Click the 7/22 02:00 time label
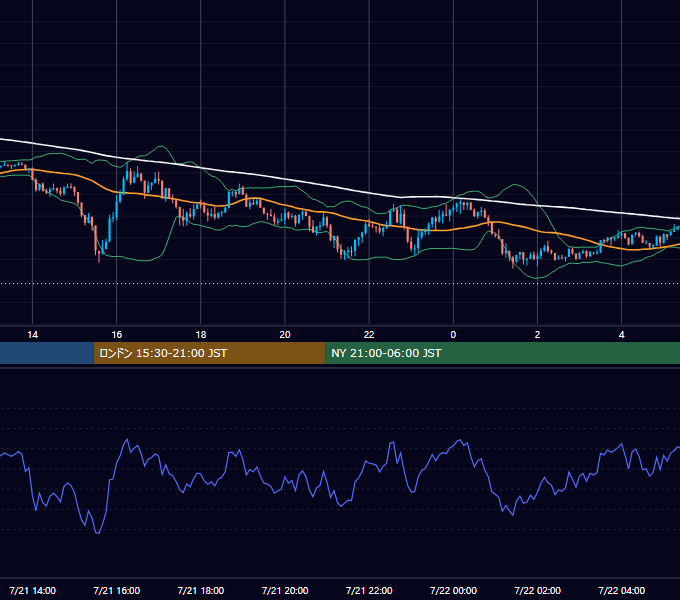This screenshot has height=600, width=680. tap(537, 590)
